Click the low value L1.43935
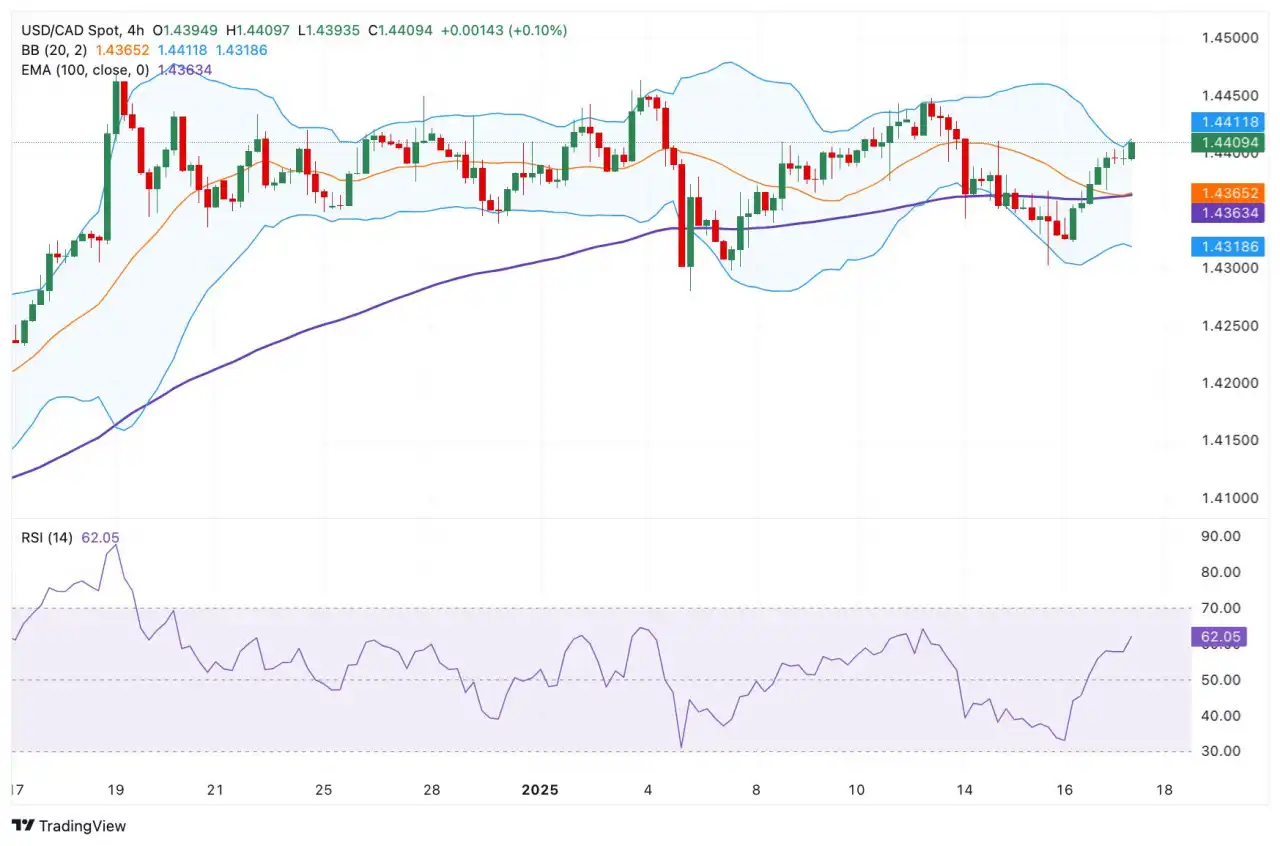1280x846 pixels. (330, 31)
